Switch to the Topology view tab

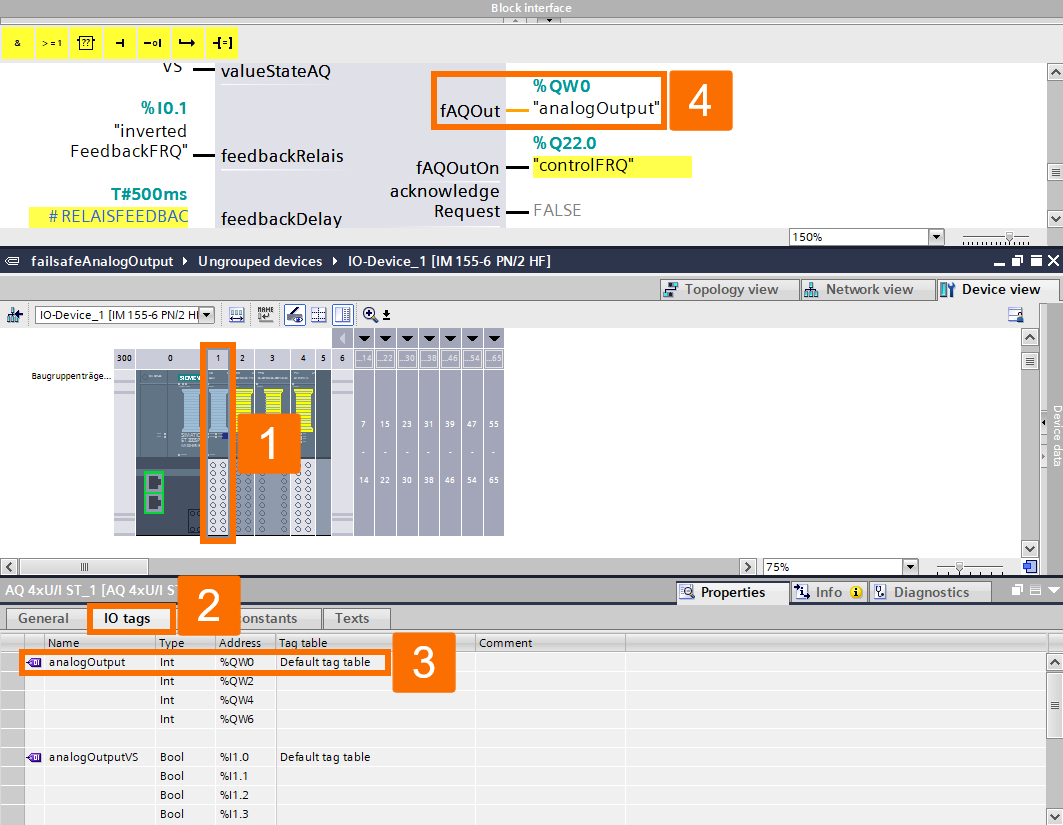point(729,289)
